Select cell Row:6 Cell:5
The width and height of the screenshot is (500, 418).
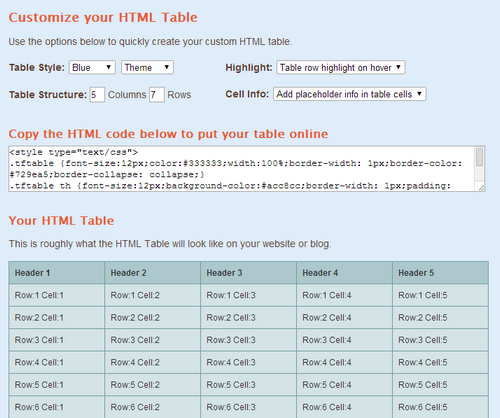click(441, 407)
